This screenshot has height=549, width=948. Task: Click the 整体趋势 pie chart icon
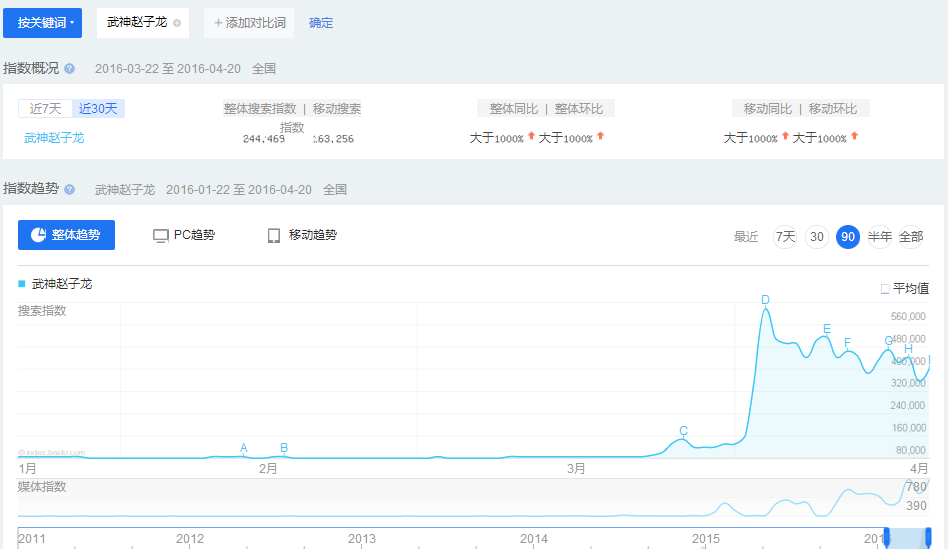38,235
